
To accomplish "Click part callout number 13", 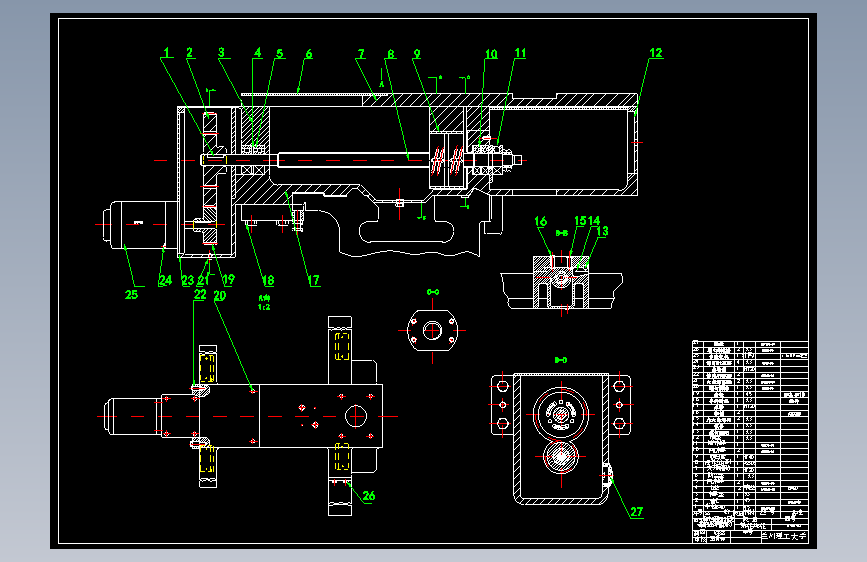I will (603, 231).
